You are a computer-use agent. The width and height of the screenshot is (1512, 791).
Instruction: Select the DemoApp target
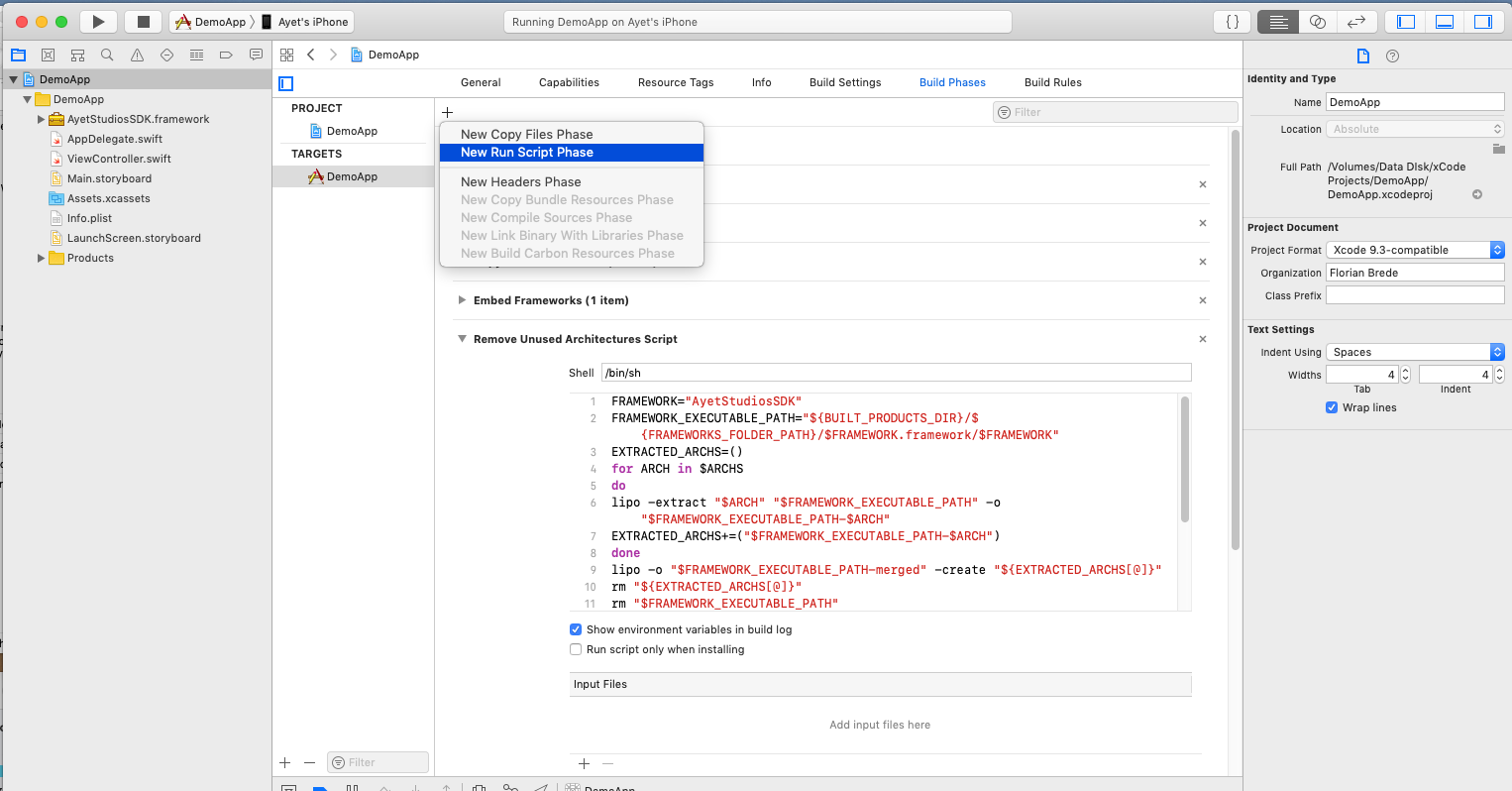(x=353, y=176)
